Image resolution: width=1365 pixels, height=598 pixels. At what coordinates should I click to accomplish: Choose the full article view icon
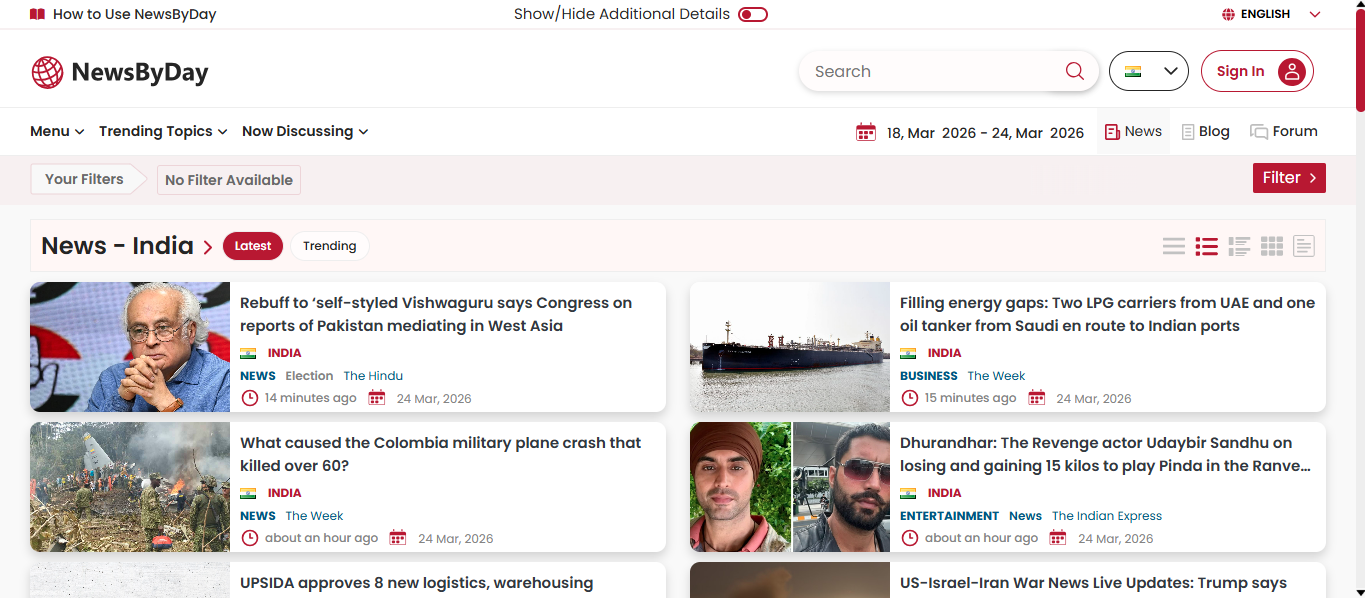(1303, 246)
